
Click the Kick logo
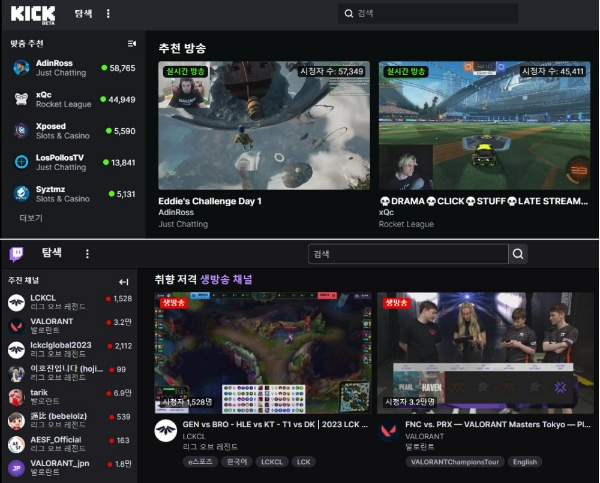33,15
